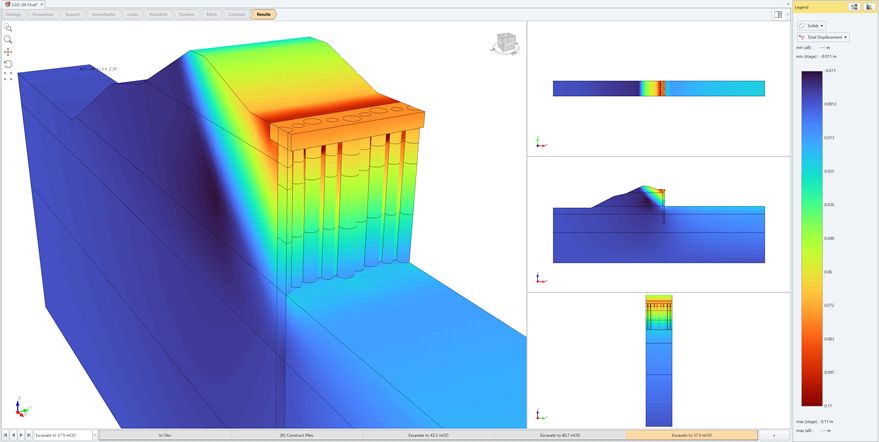The image size is (879, 442).
Task: Click the 3D orientation cube
Action: pos(507,44)
